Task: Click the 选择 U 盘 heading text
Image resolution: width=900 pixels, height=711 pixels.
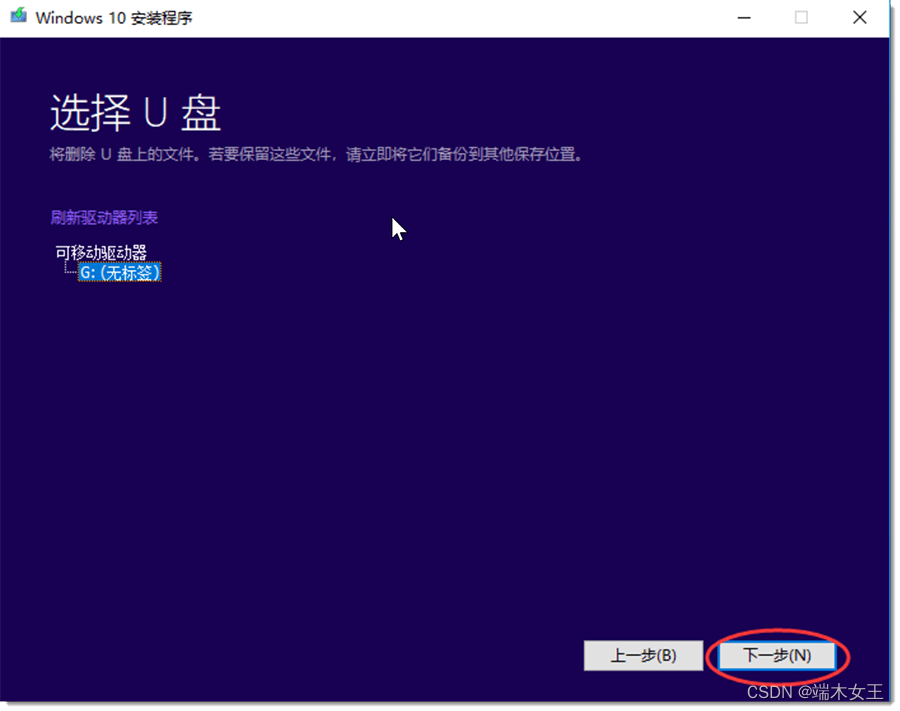Action: pyautogui.click(x=135, y=112)
